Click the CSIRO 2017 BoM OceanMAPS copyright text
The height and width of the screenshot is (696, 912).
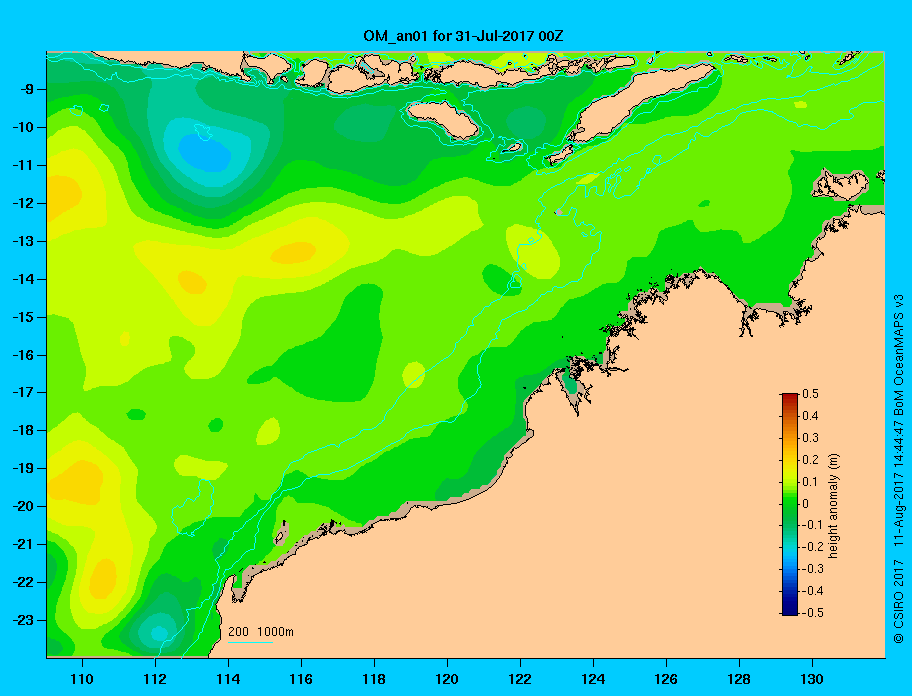tap(899, 469)
